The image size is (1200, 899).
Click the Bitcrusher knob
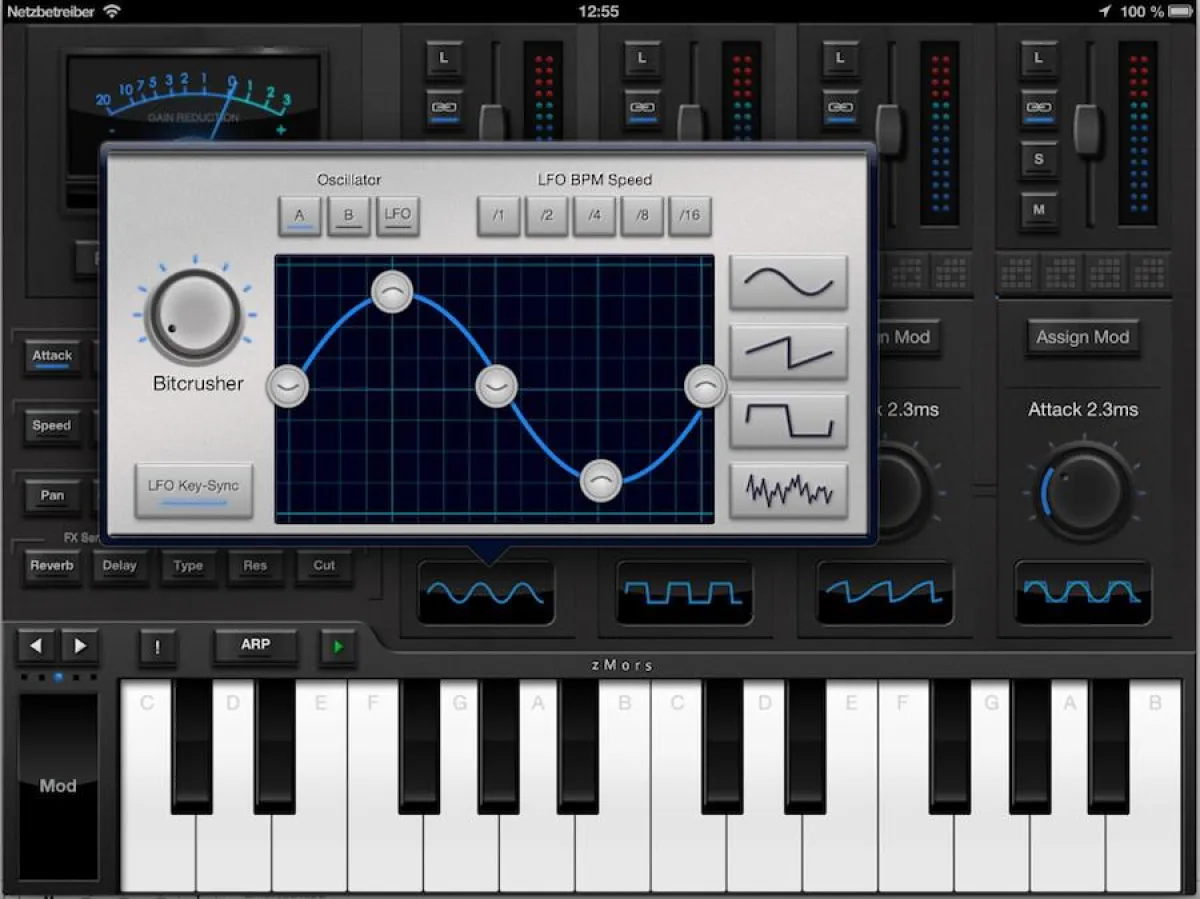pyautogui.click(x=194, y=315)
